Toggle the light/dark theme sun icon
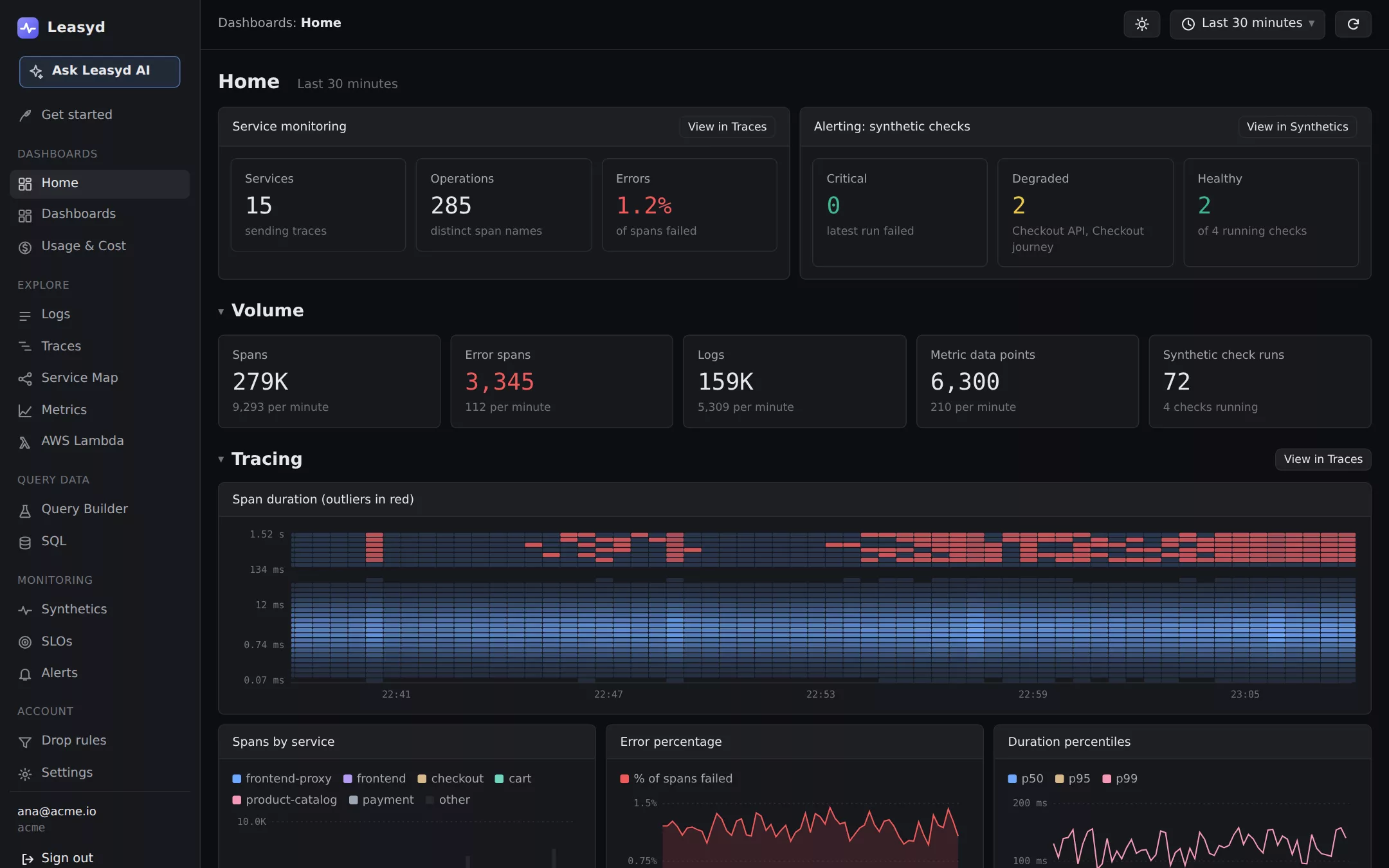This screenshot has height=868, width=1389. click(x=1141, y=24)
